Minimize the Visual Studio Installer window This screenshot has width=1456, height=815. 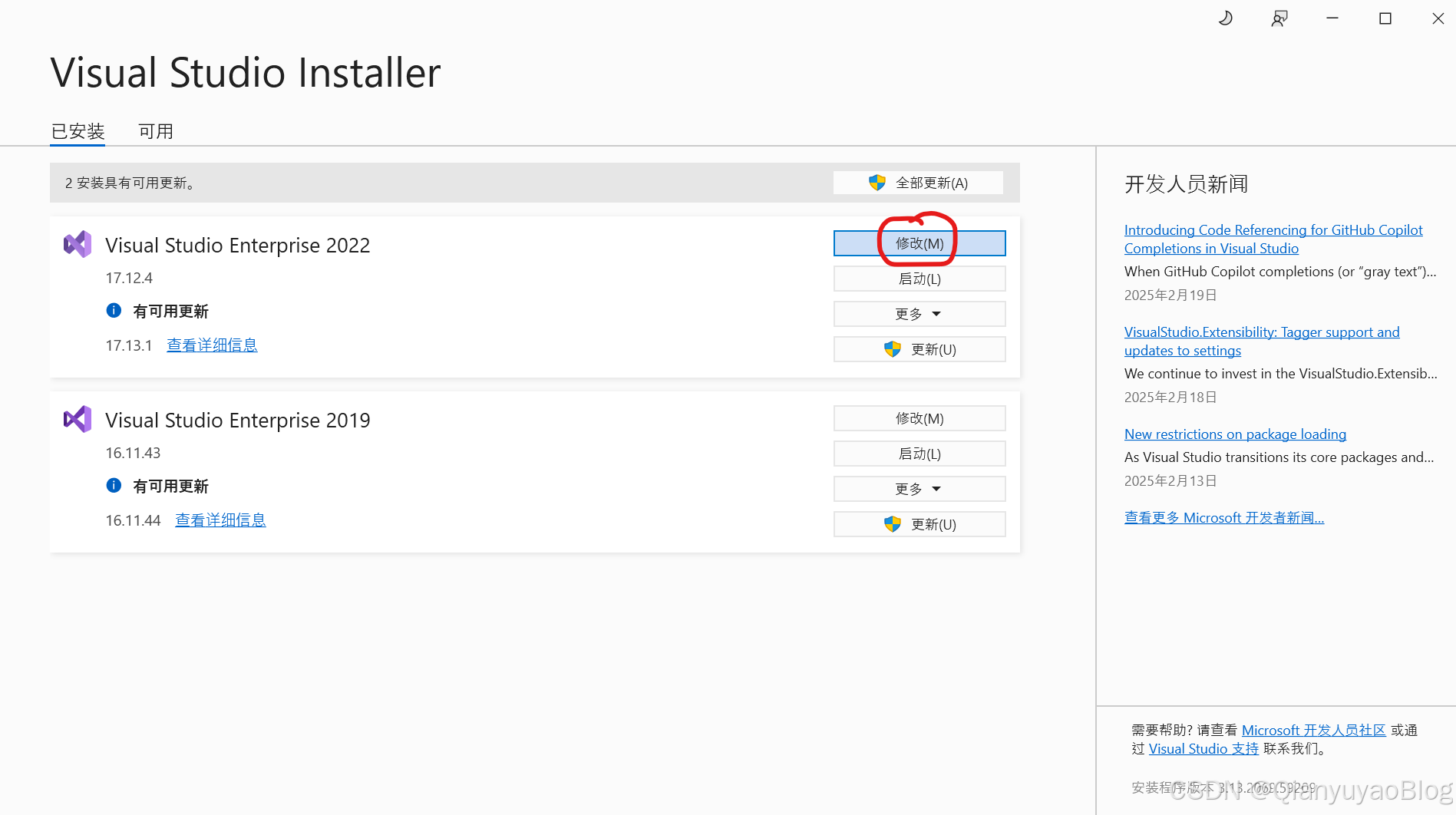point(1332,18)
